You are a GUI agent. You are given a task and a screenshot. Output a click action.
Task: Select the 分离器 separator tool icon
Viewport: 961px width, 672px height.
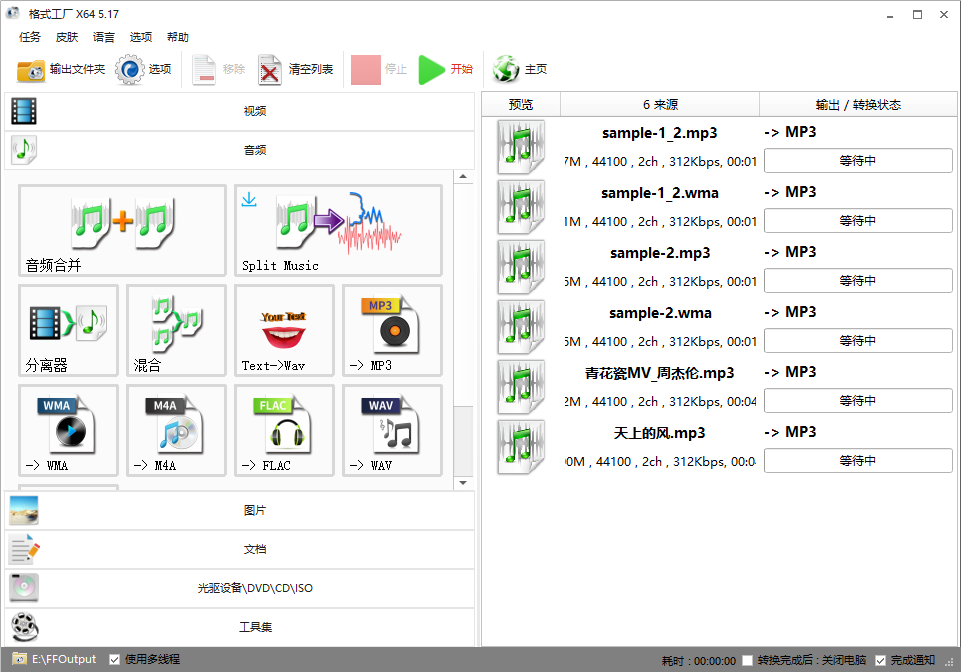(68, 330)
